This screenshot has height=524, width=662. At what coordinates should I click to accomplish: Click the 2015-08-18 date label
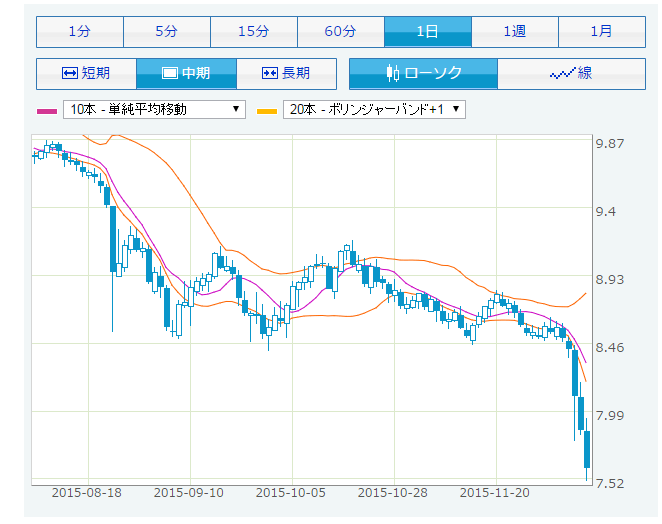87,493
